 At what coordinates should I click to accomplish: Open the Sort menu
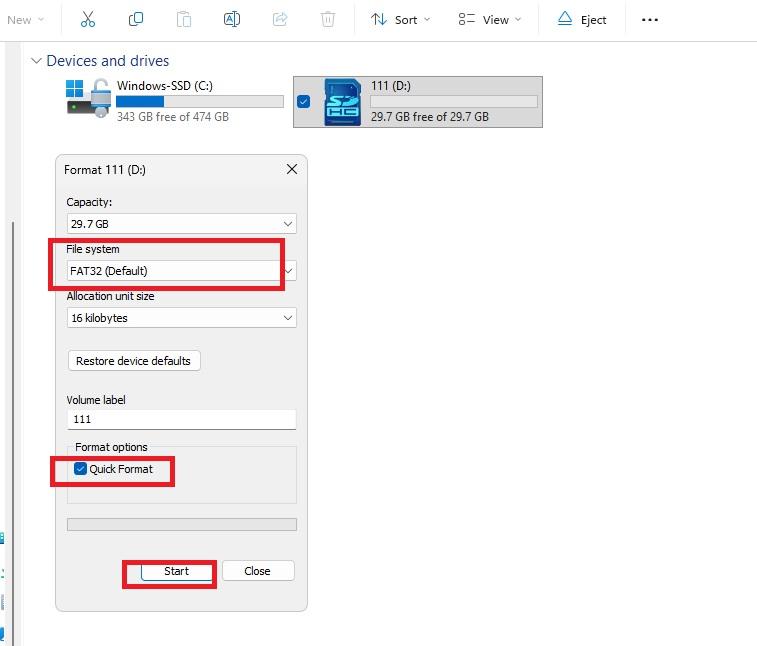tap(400, 19)
